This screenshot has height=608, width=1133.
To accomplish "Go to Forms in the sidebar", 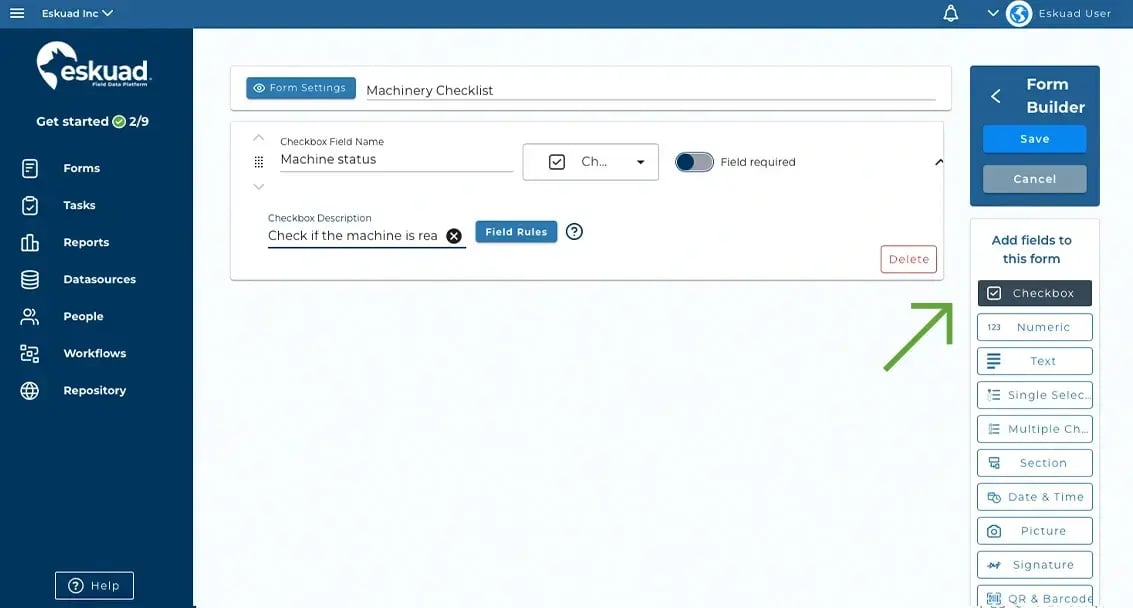I will pyautogui.click(x=81, y=168).
